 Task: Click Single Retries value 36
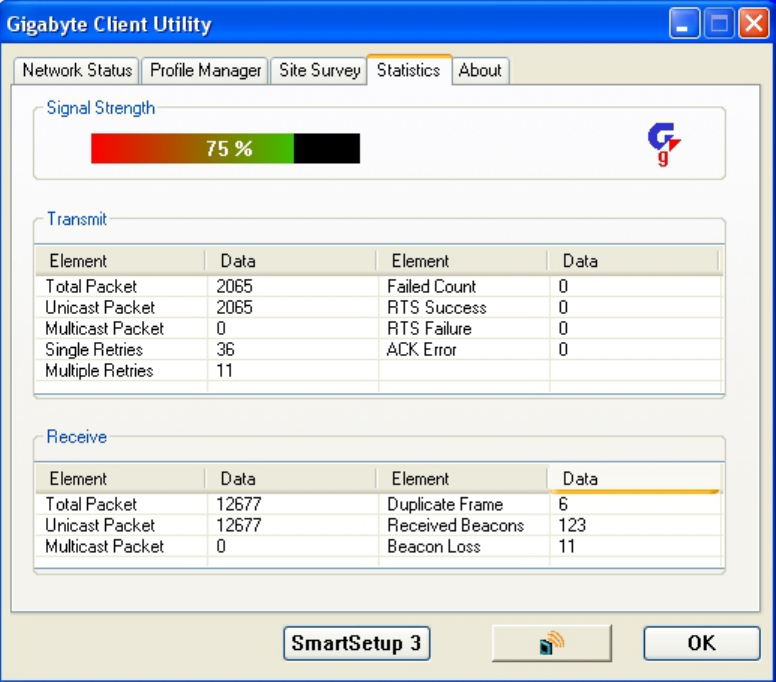coord(225,349)
